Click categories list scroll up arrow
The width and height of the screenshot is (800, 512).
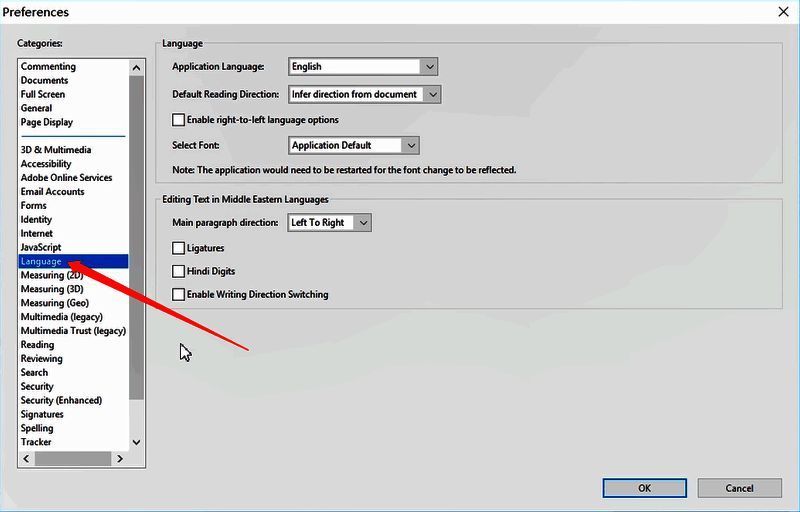(136, 67)
